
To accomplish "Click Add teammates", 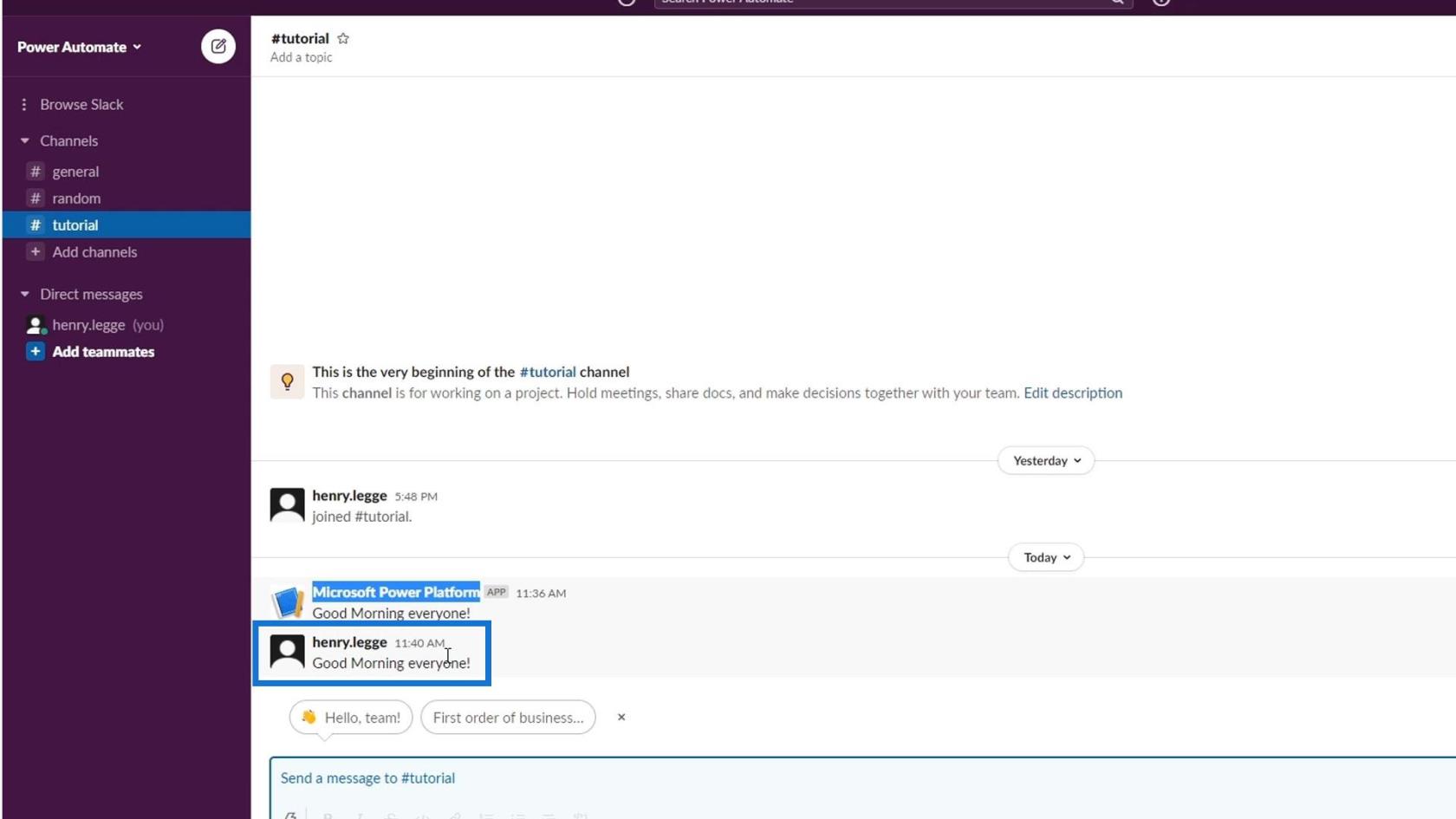I will point(103,352).
